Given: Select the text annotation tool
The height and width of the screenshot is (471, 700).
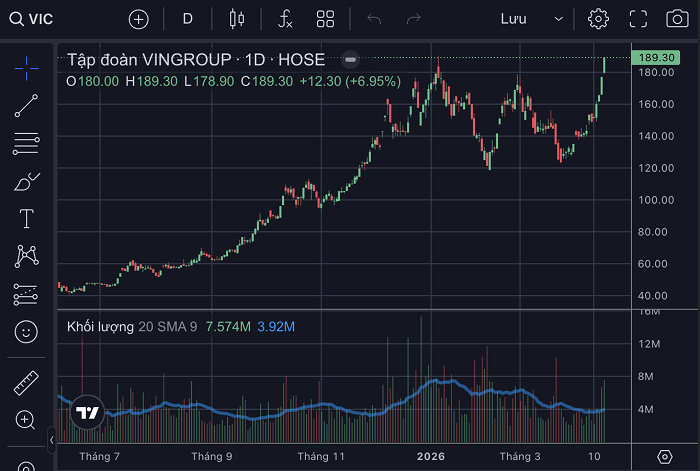Looking at the screenshot, I should pyautogui.click(x=26, y=218).
